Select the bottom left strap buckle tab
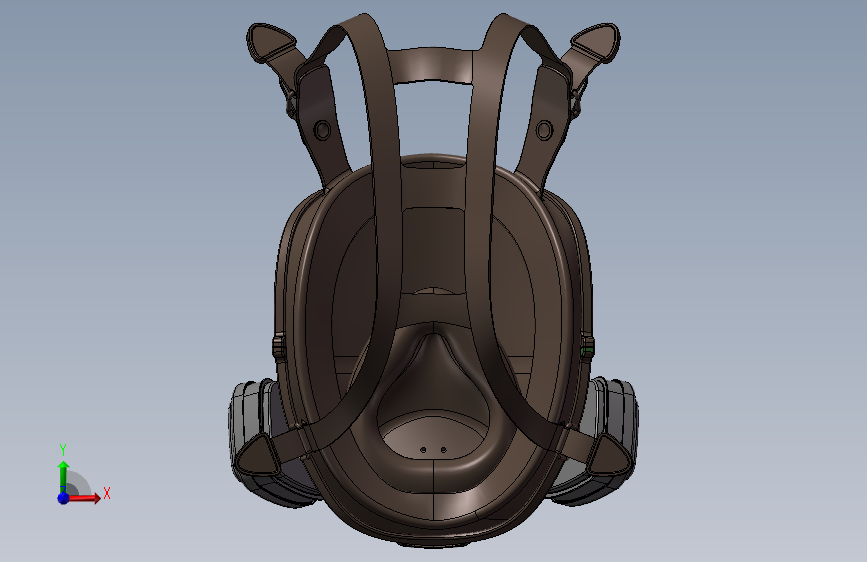Image resolution: width=867 pixels, height=562 pixels. tap(258, 455)
